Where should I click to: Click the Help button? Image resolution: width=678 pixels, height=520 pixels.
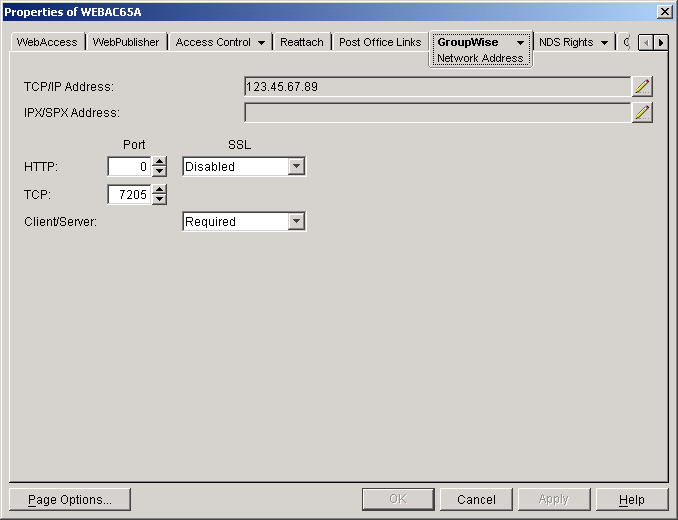tap(632, 500)
